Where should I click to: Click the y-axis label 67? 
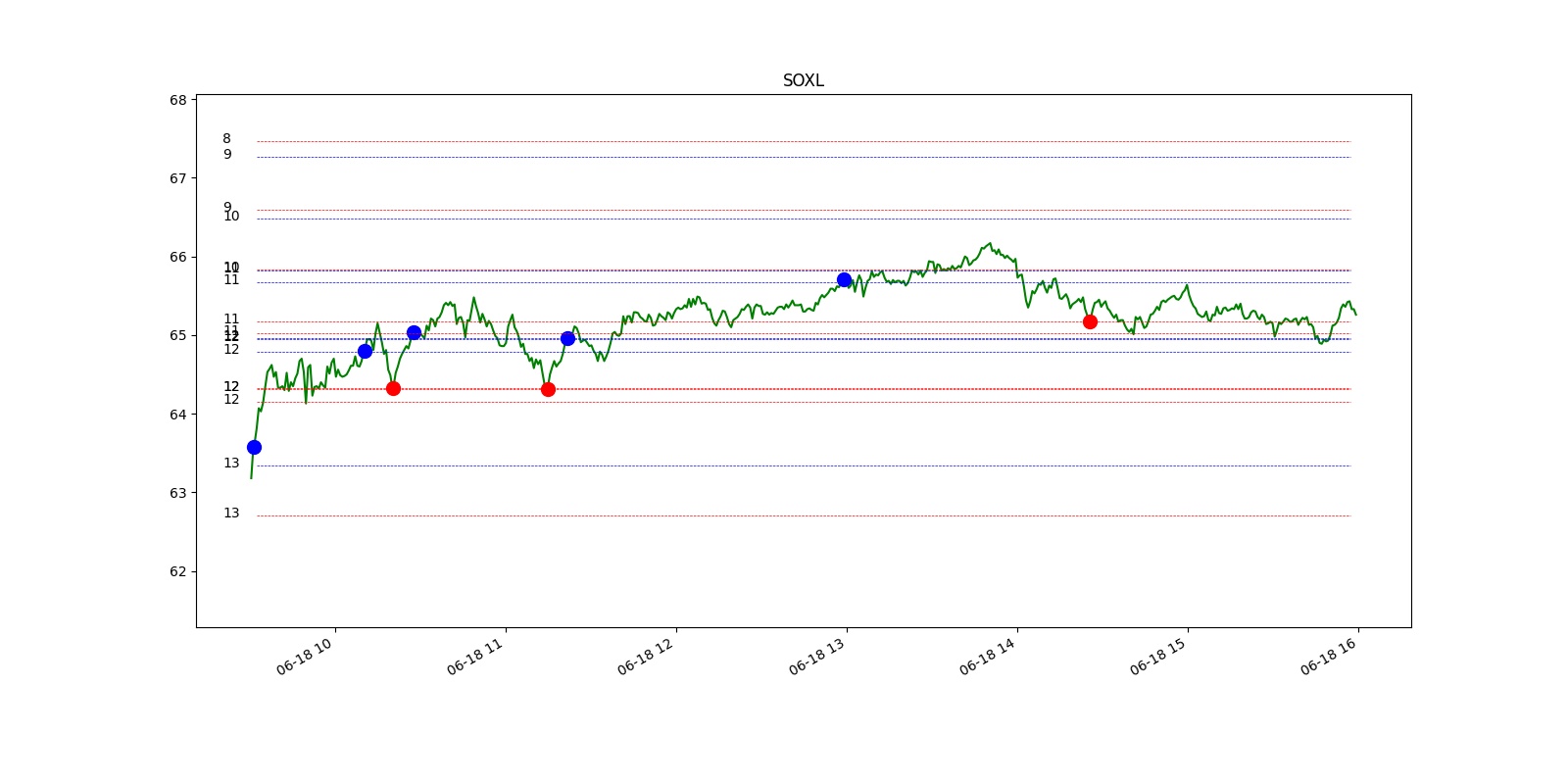[x=177, y=178]
